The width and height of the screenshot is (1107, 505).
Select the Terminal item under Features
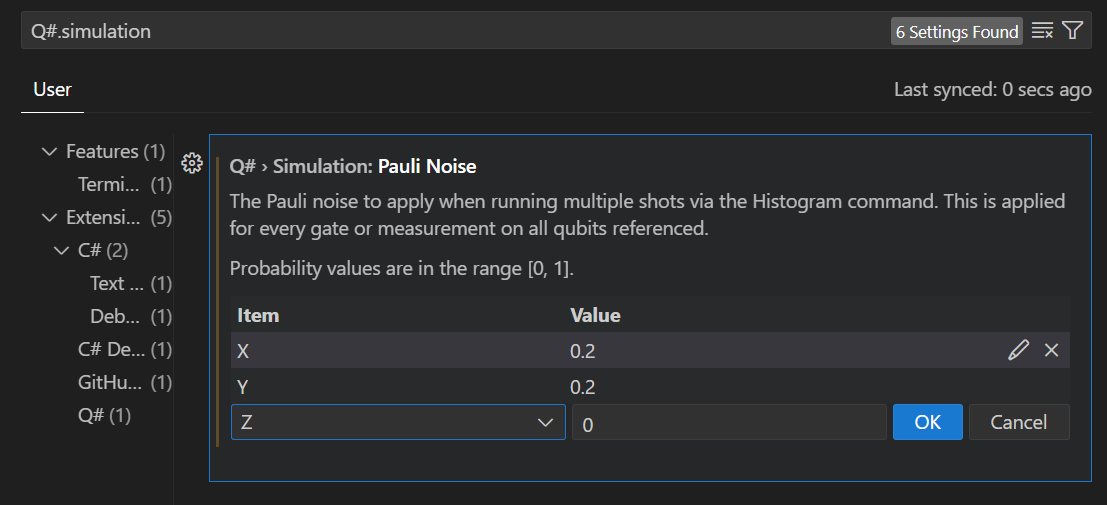[x=111, y=185]
